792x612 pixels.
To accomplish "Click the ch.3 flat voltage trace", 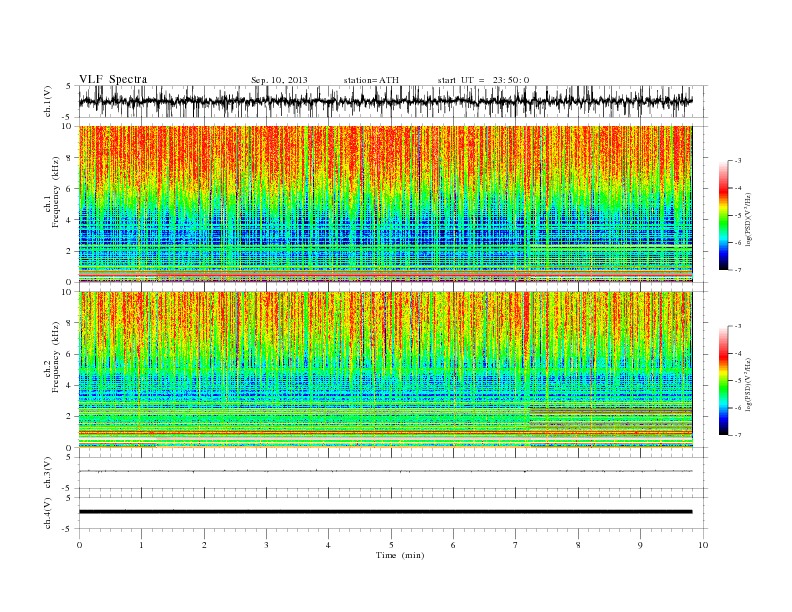I will click(386, 471).
